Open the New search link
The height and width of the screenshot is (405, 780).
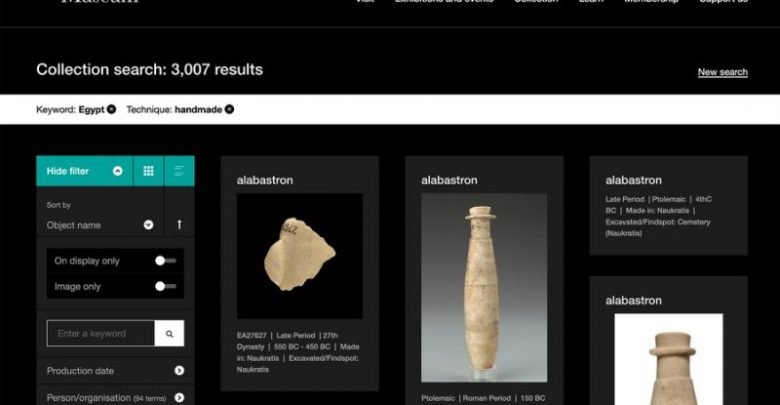[722, 72]
